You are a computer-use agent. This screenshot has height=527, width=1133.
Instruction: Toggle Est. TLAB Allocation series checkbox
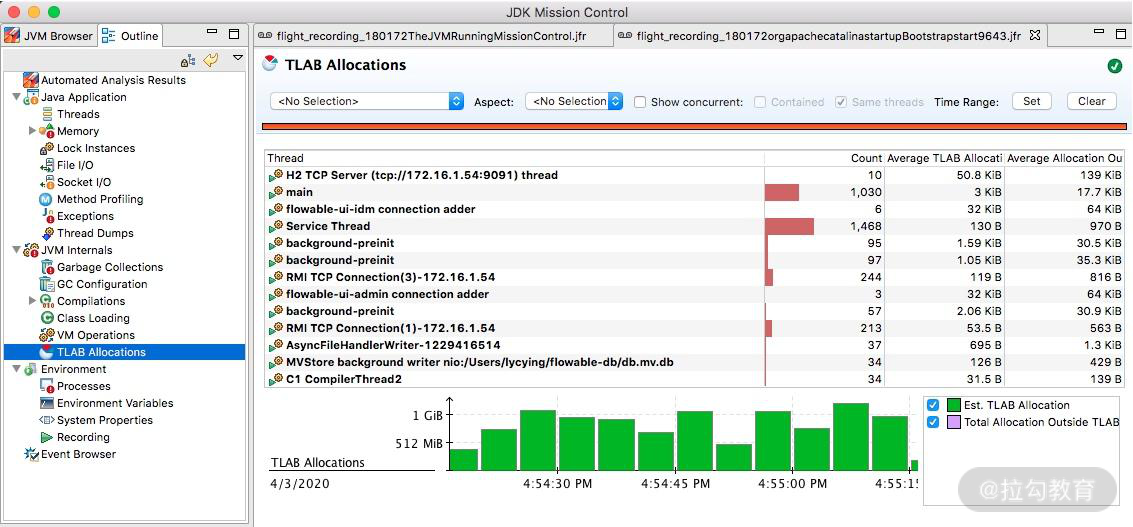pyautogui.click(x=933, y=405)
